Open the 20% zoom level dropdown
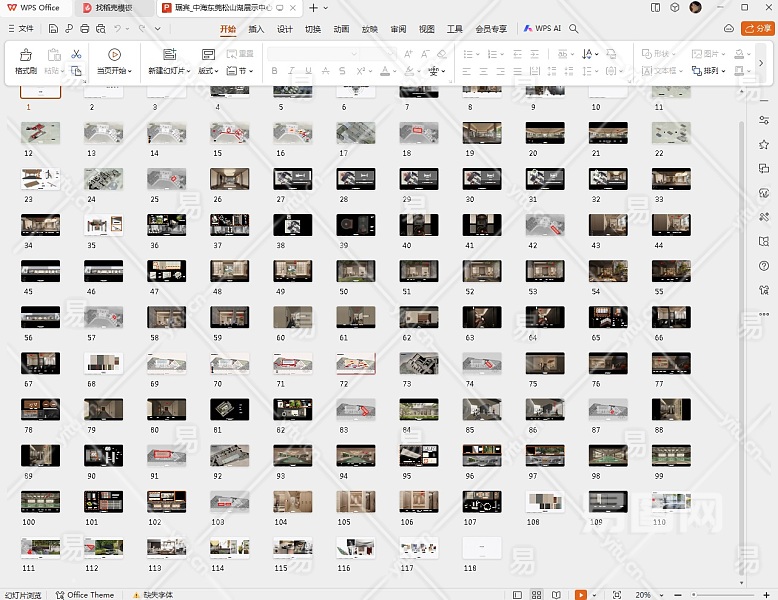Viewport: 778px width, 600px height. (x=650, y=594)
